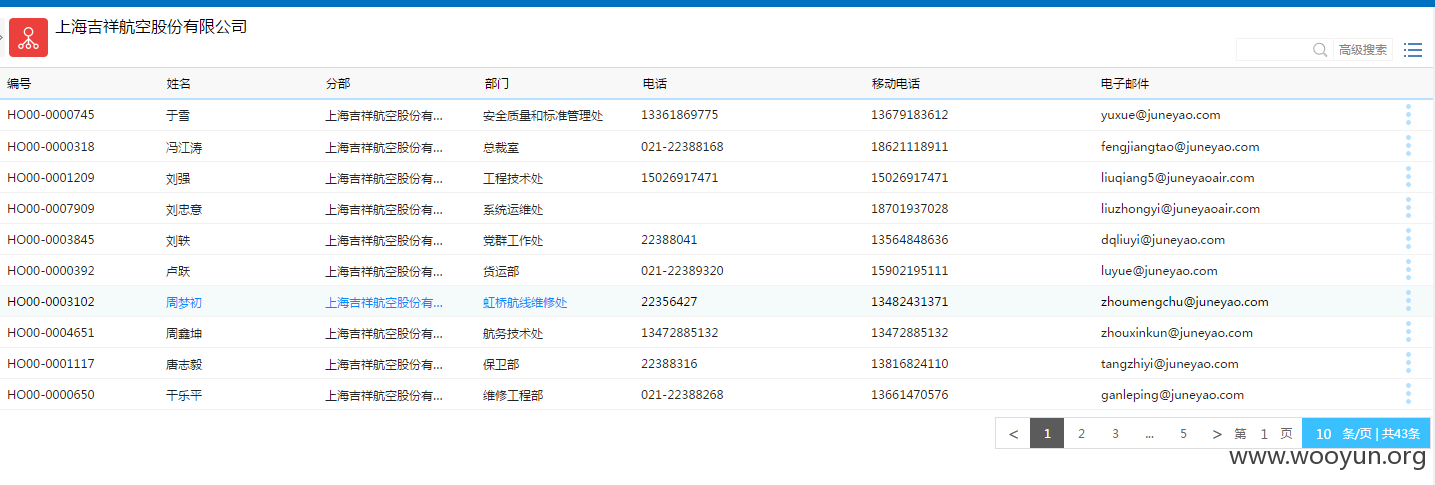
Task: Click the red organization chart icon
Action: (x=29, y=38)
